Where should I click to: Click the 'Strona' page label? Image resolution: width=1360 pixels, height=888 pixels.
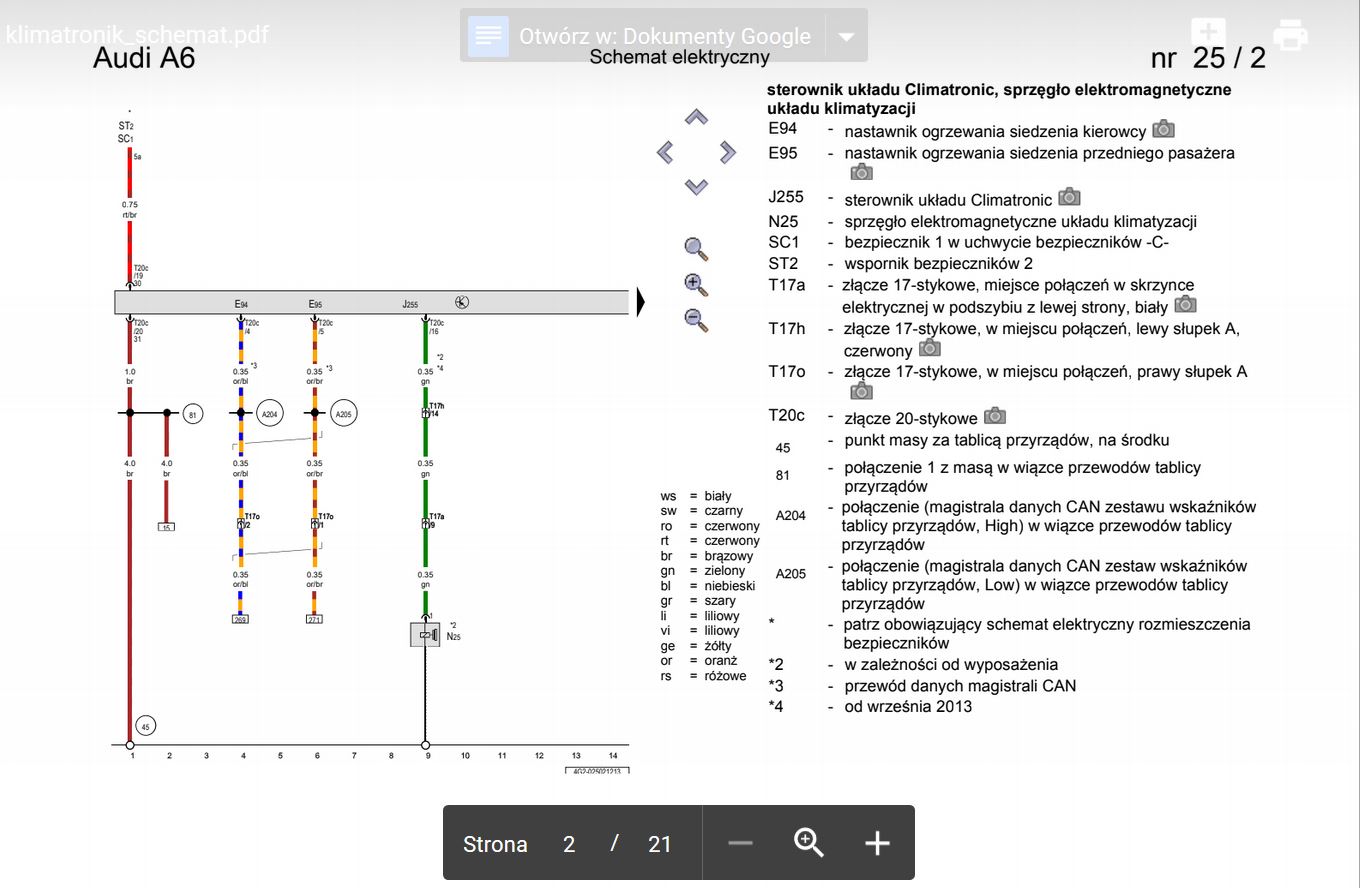pyautogui.click(x=495, y=844)
